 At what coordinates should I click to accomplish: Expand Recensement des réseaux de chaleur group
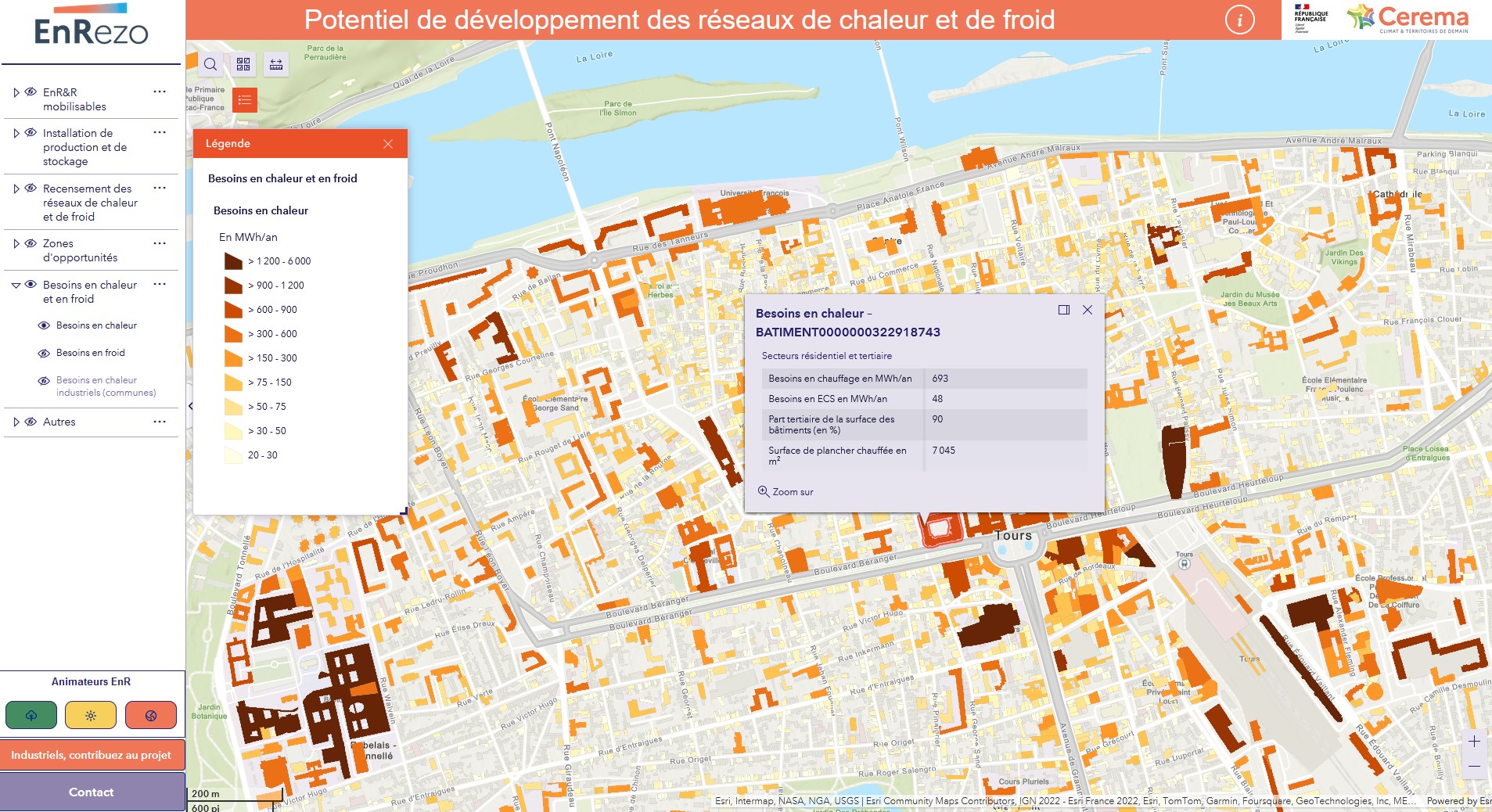tap(16, 189)
